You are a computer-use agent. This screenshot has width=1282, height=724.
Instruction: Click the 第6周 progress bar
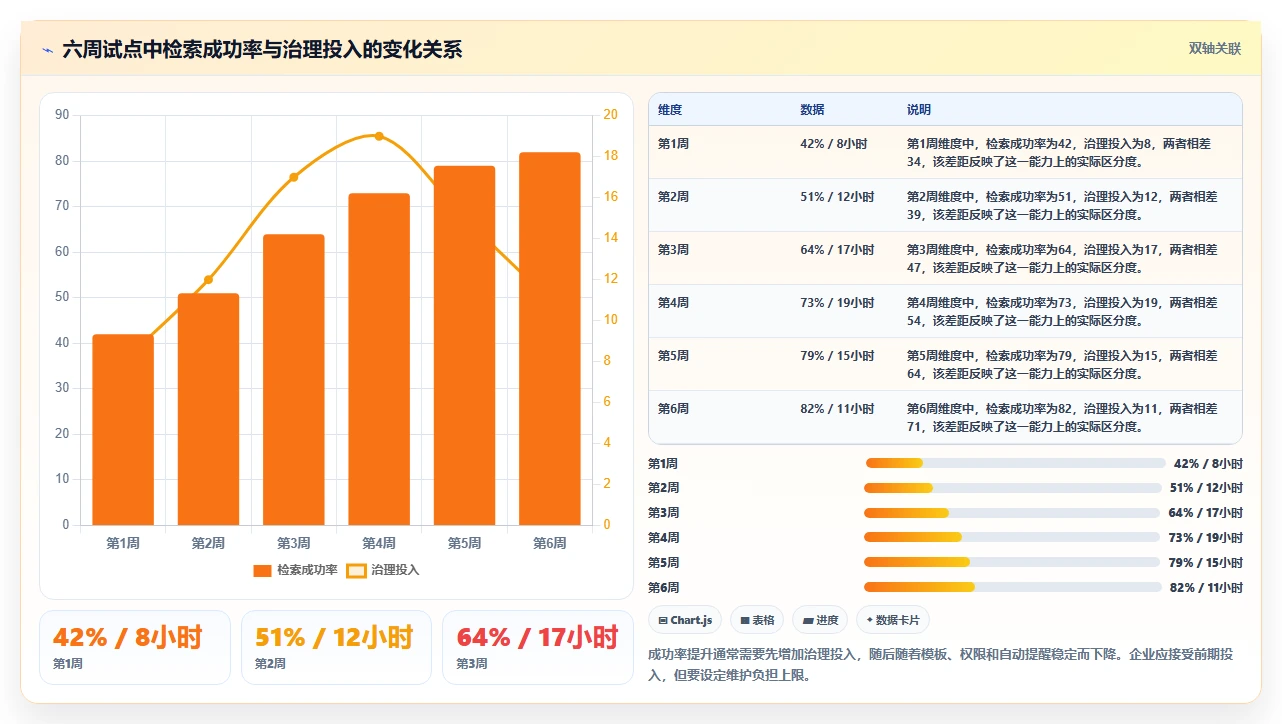(1013, 588)
